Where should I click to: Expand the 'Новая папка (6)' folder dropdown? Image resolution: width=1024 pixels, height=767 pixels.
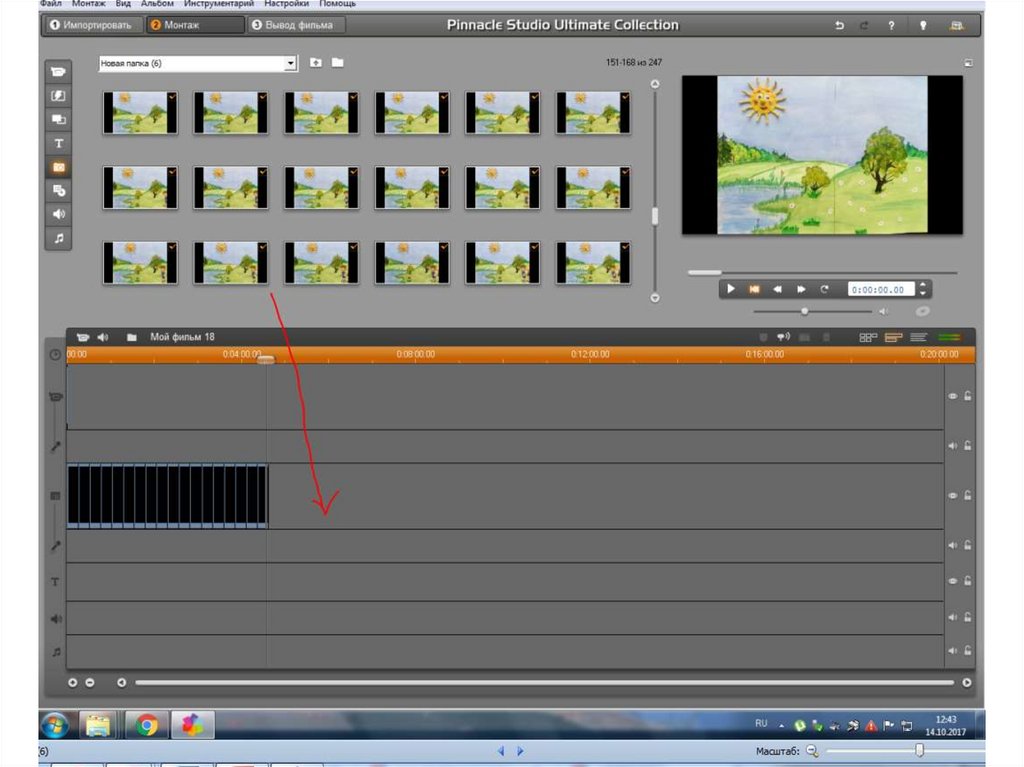click(291, 63)
